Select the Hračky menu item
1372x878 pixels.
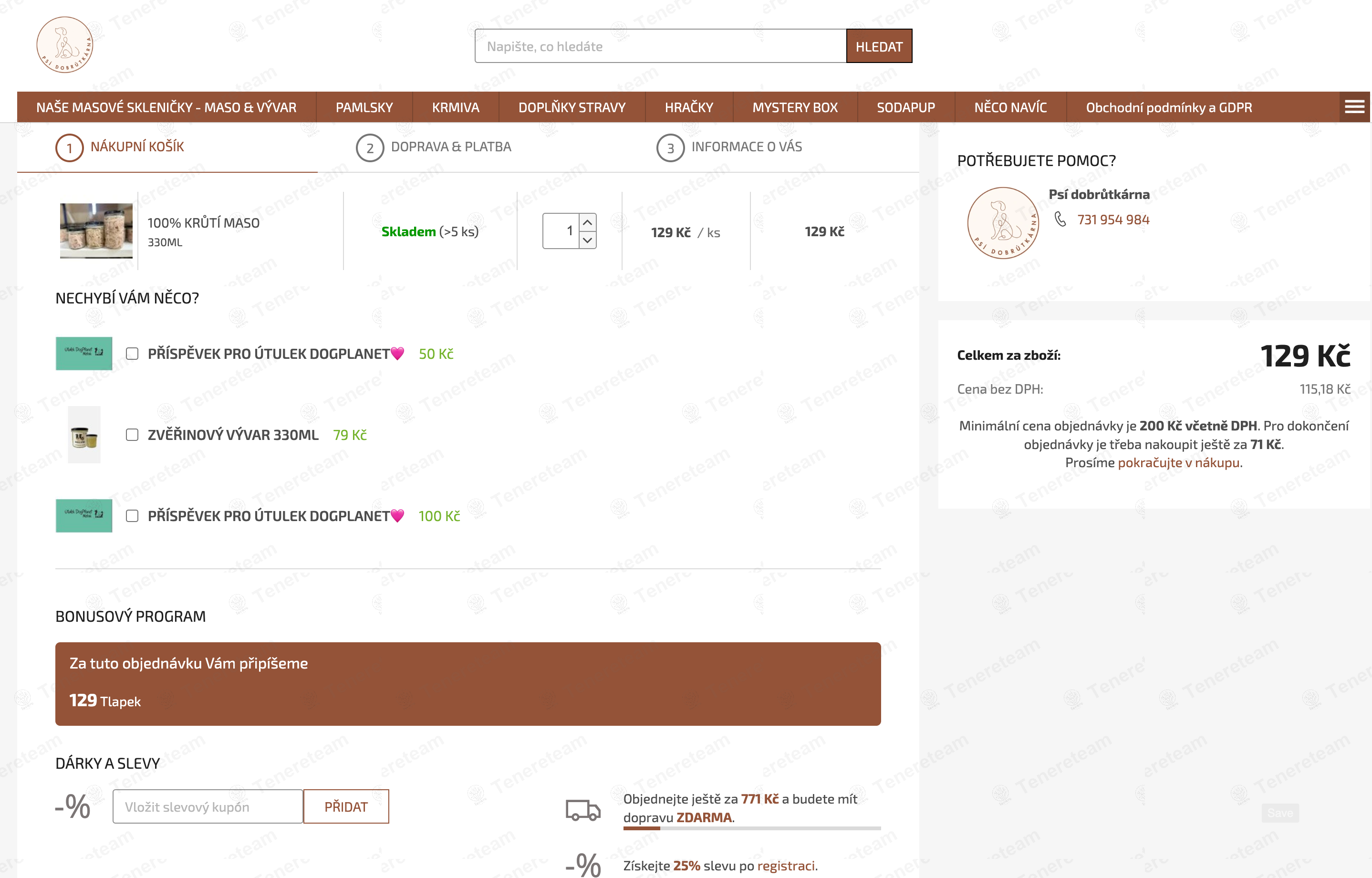[x=688, y=107]
